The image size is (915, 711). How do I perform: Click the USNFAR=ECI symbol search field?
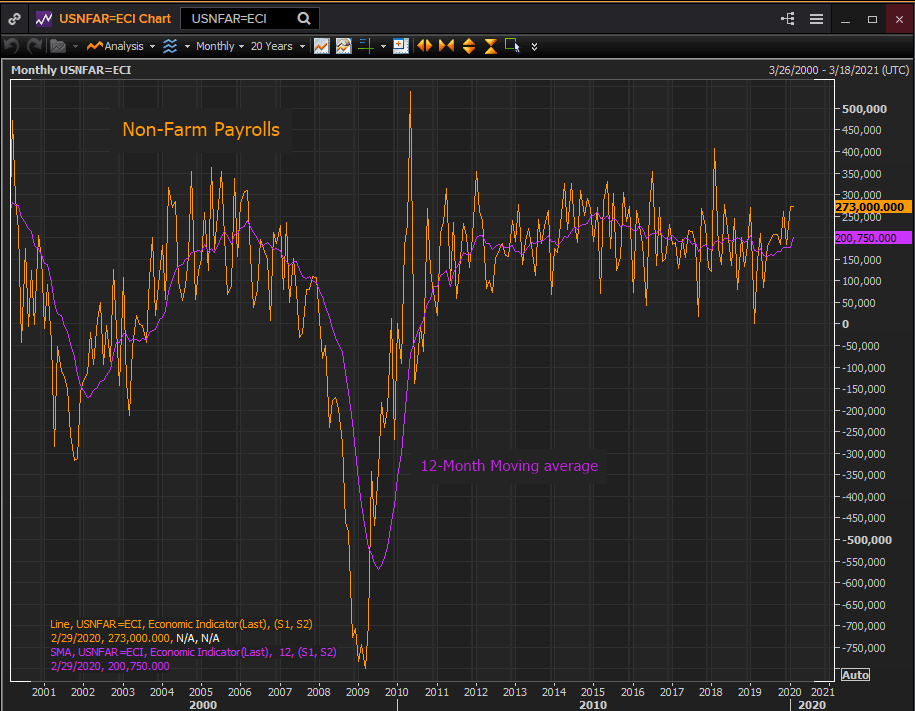tap(238, 19)
